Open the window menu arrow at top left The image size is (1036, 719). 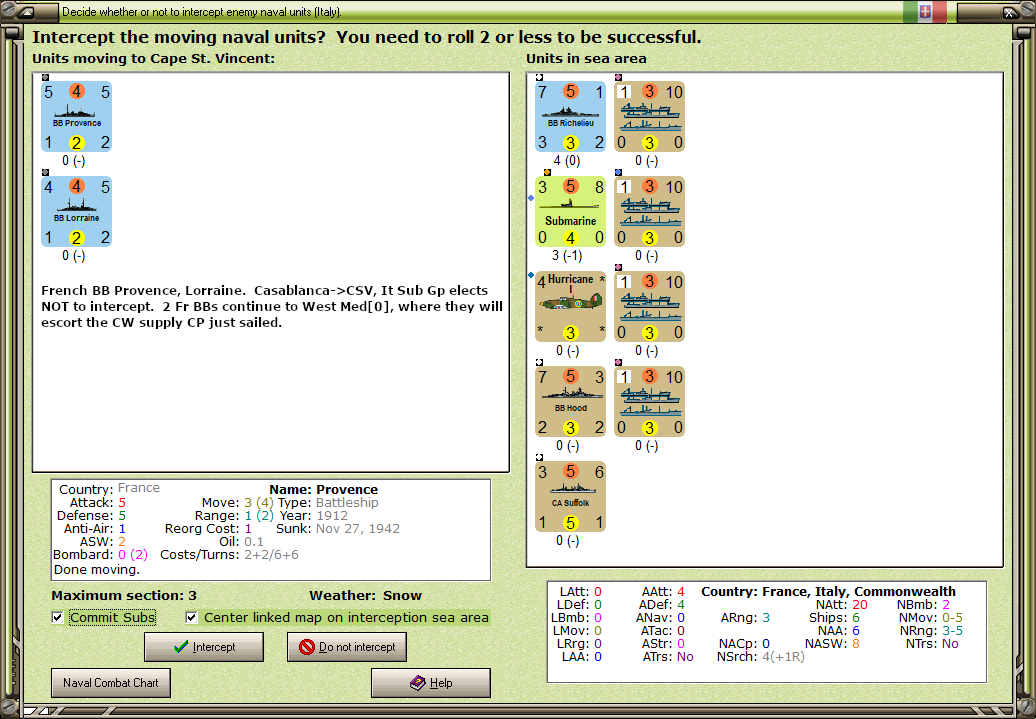[x=27, y=11]
